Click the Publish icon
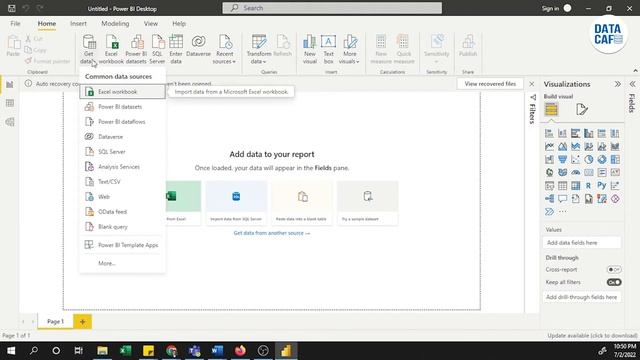The width and height of the screenshot is (640, 360). point(468,46)
